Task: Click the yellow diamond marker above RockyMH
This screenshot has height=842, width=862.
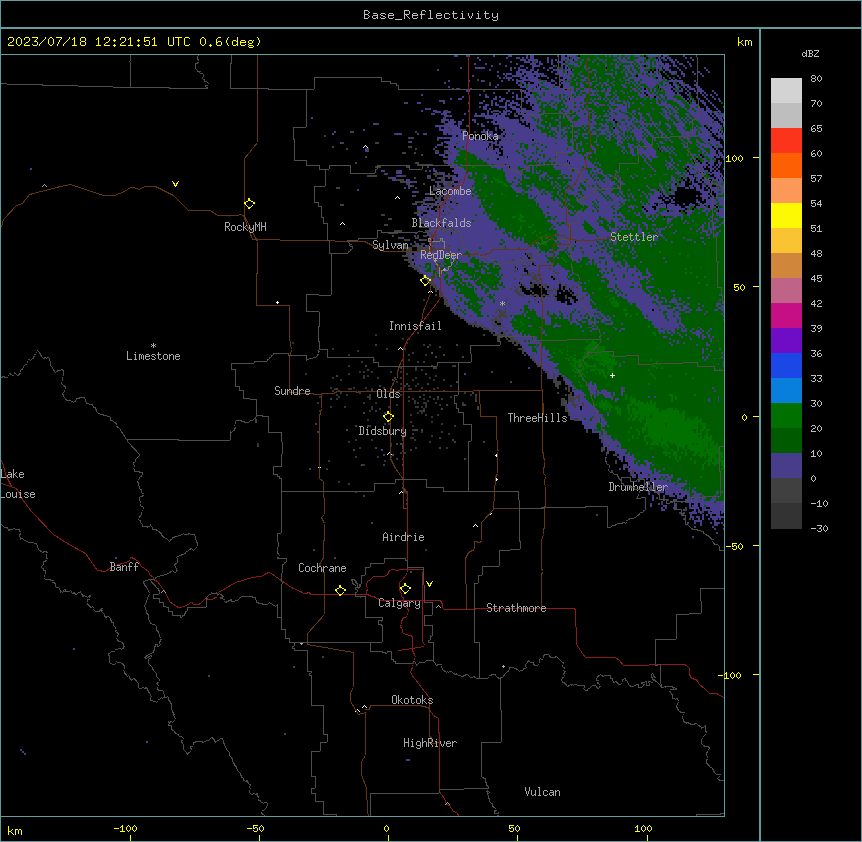Action: (x=250, y=204)
